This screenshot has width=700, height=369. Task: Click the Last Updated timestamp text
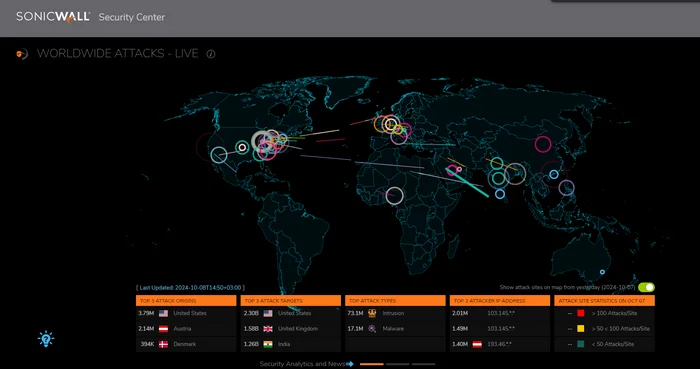click(x=191, y=288)
